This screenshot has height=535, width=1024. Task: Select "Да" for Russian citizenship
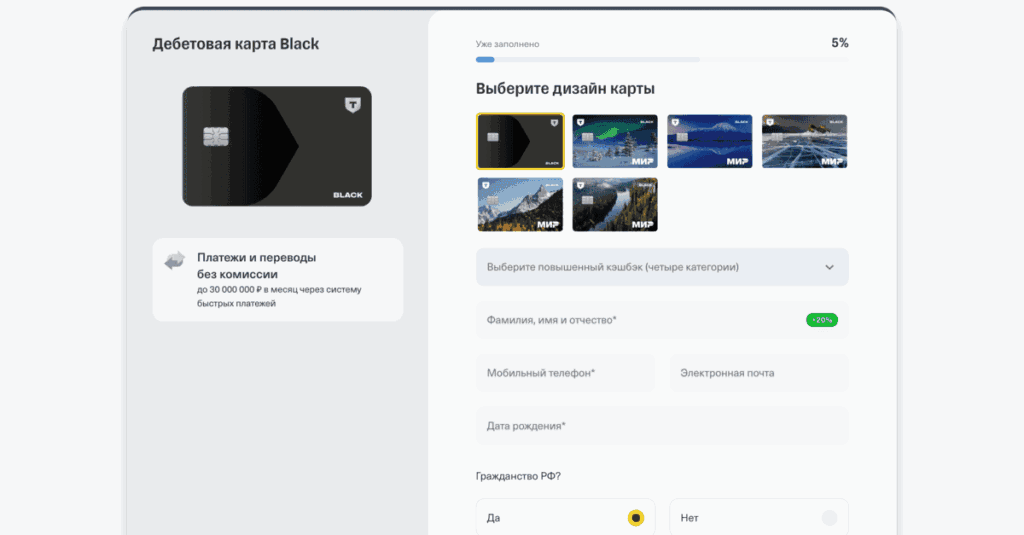(635, 518)
